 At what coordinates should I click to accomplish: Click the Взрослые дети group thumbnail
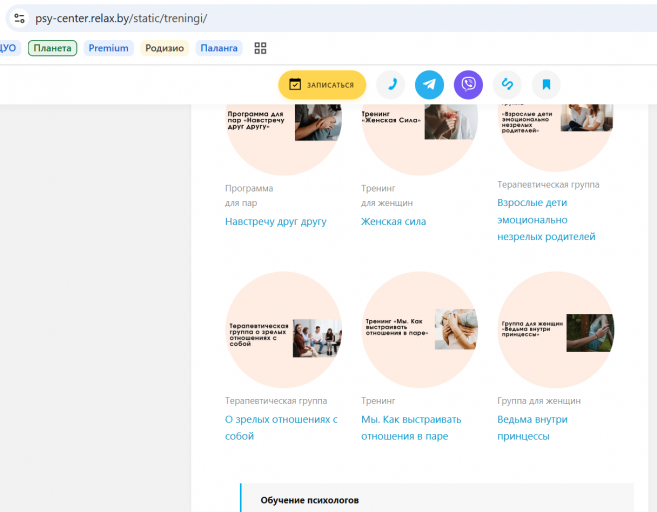[x=556, y=137]
